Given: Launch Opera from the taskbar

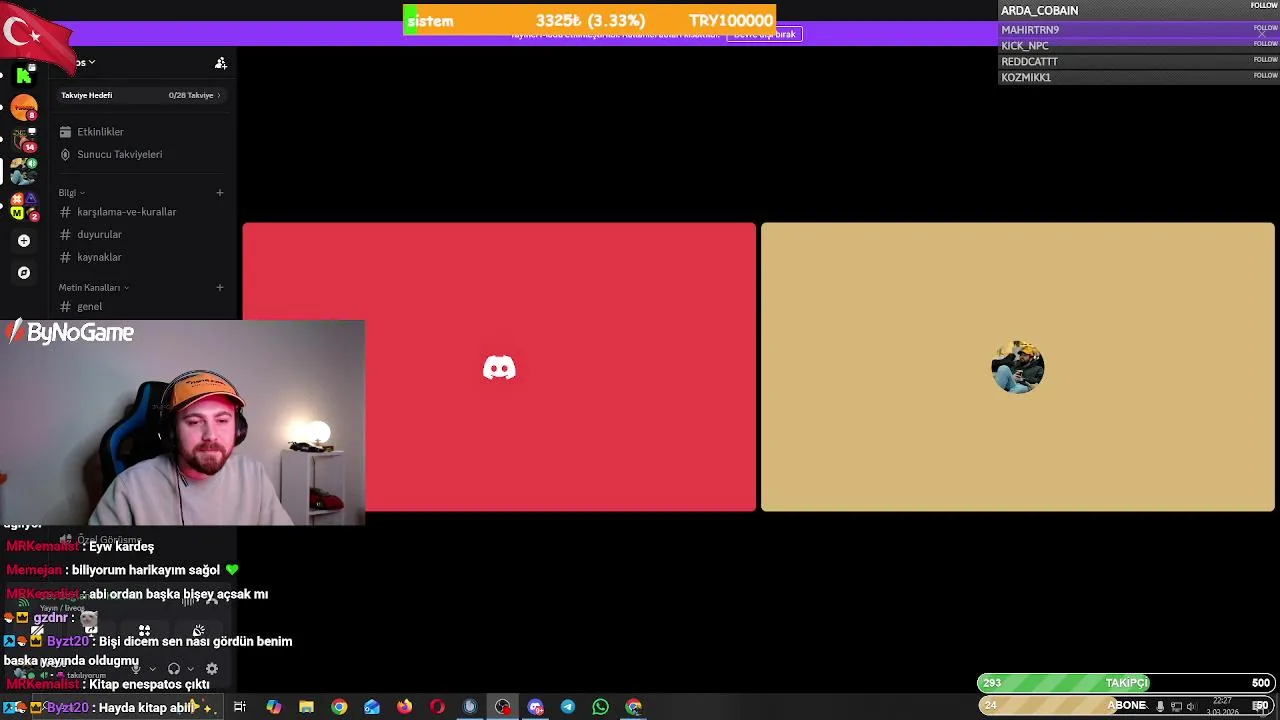Looking at the screenshot, I should pyautogui.click(x=437, y=707).
